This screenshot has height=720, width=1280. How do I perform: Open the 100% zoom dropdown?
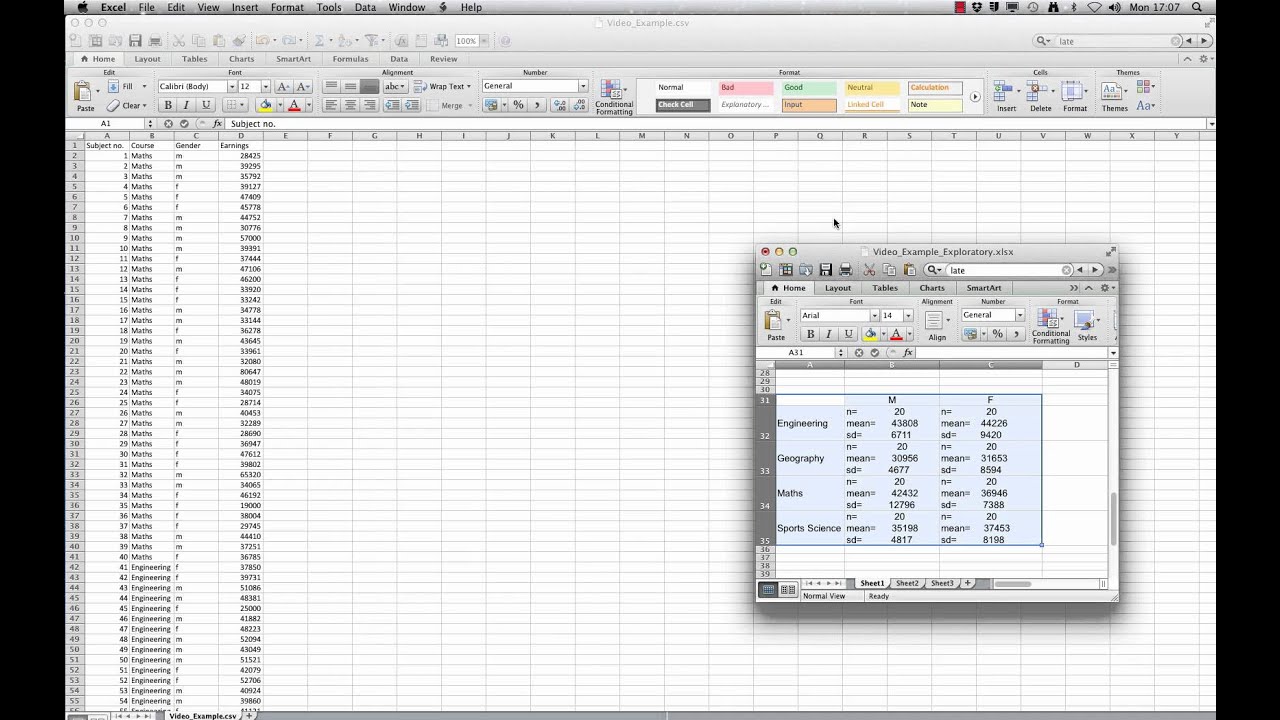[484, 41]
